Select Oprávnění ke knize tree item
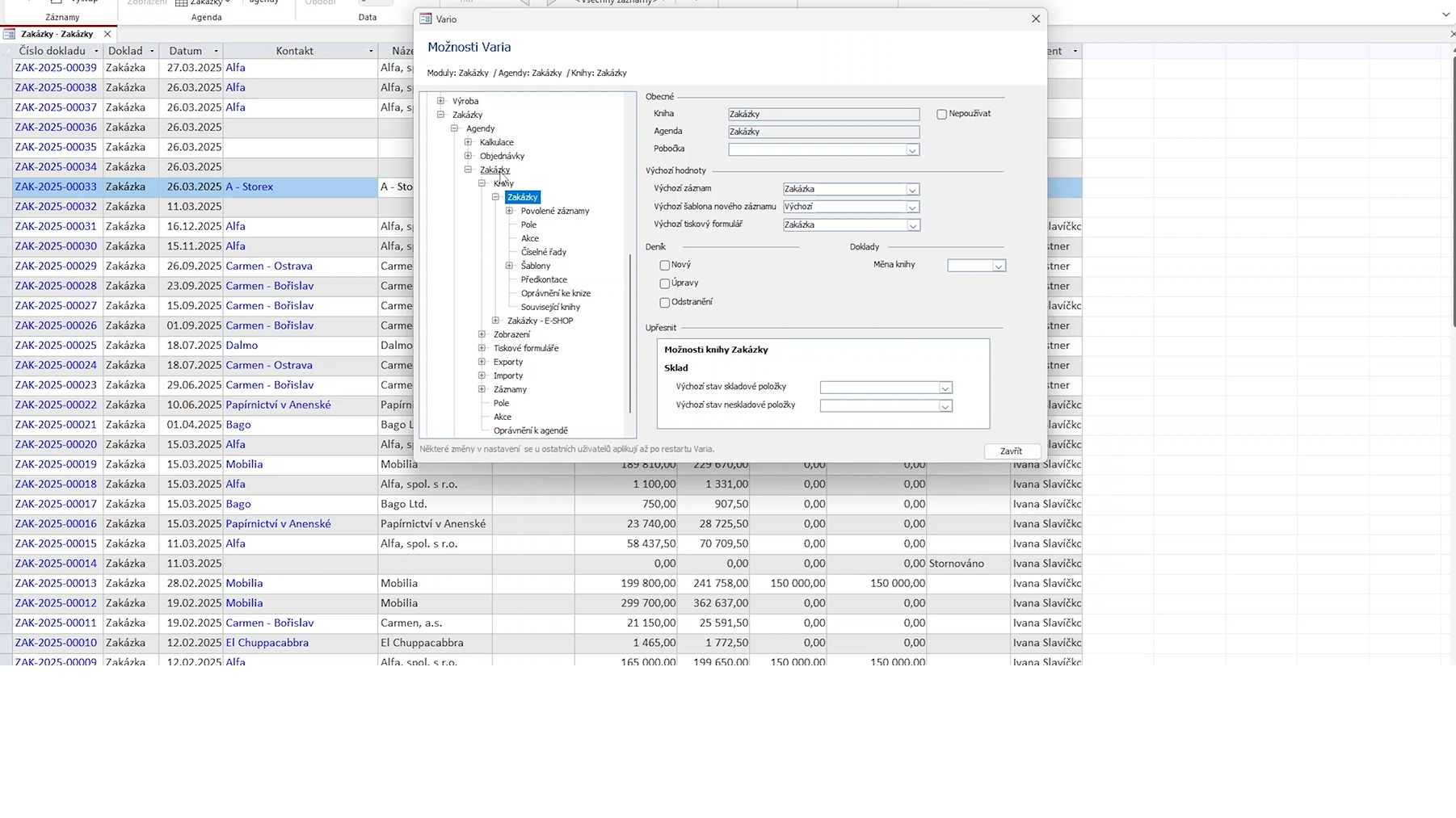This screenshot has width=1456, height=818. click(555, 293)
